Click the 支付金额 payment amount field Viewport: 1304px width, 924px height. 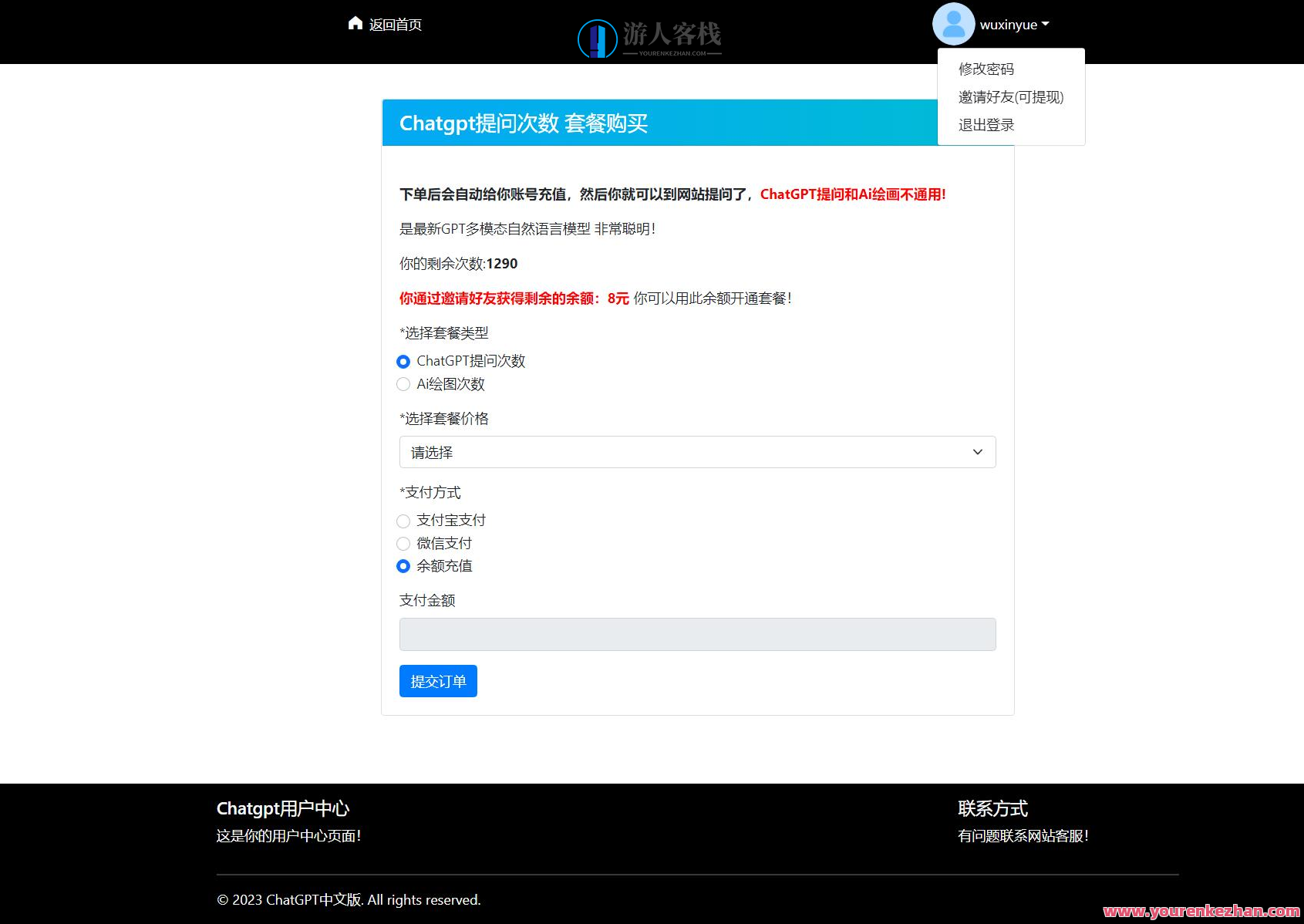(x=696, y=634)
